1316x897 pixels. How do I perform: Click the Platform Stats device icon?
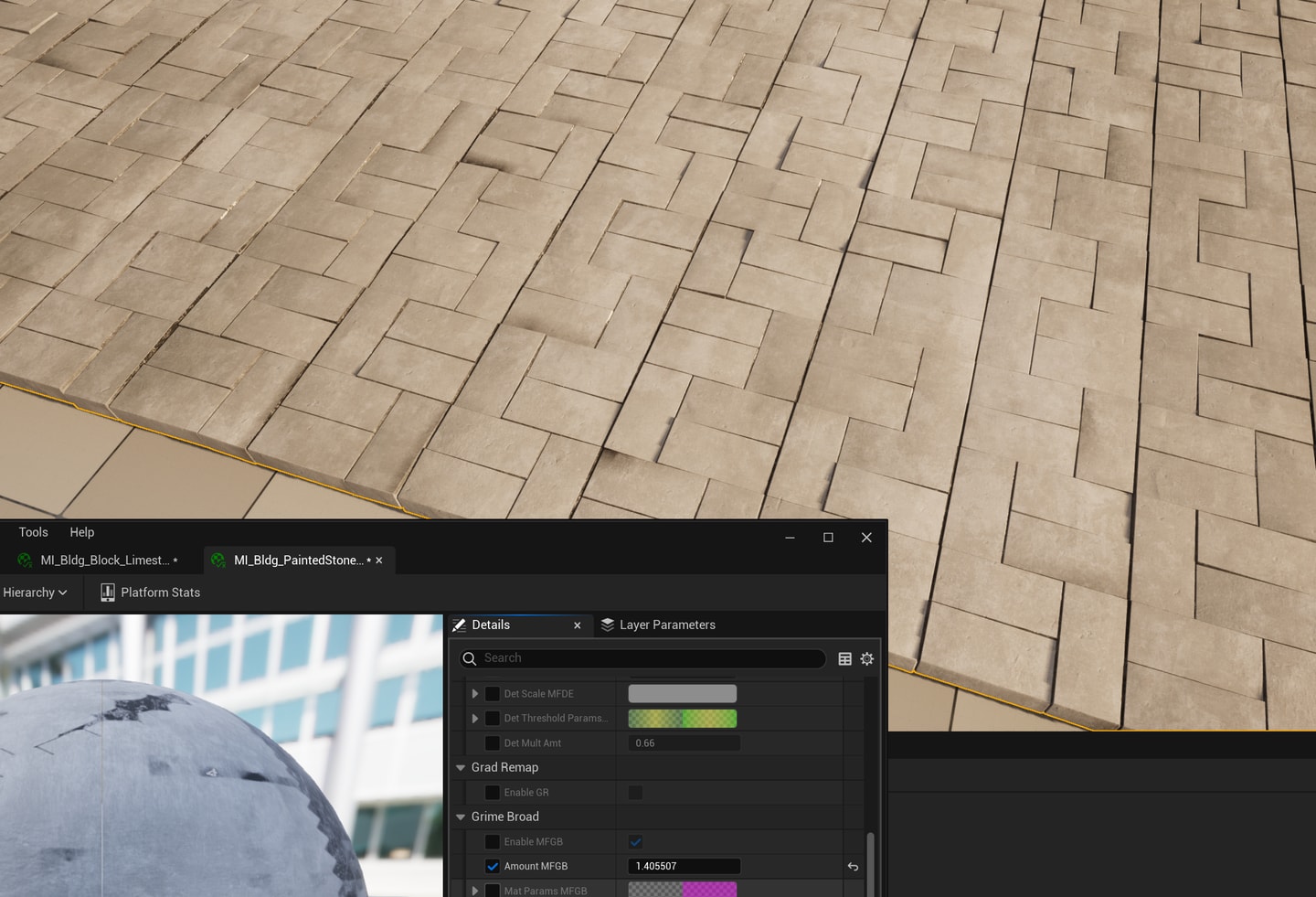pyautogui.click(x=107, y=593)
